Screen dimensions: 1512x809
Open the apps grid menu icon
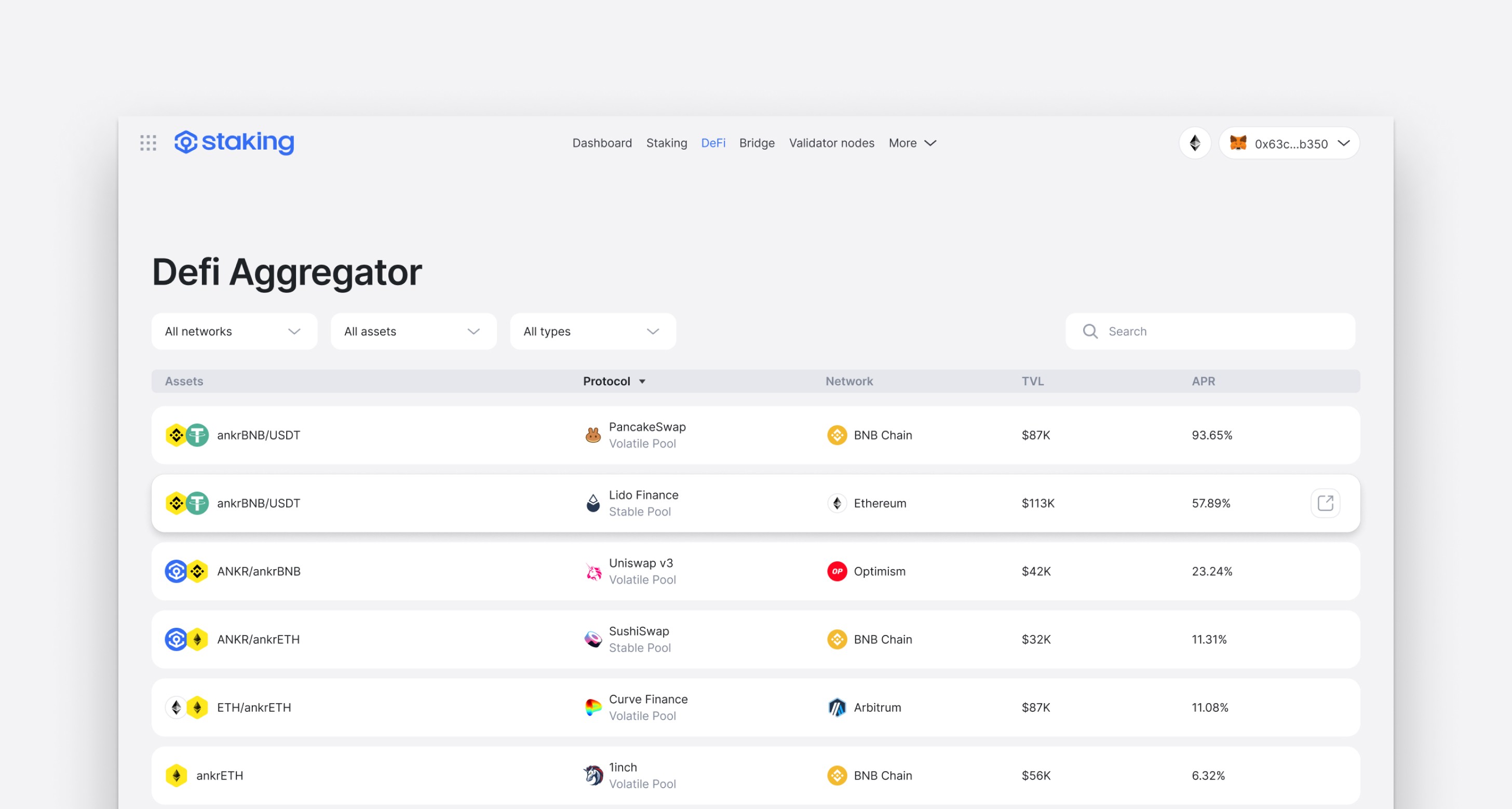(x=148, y=143)
